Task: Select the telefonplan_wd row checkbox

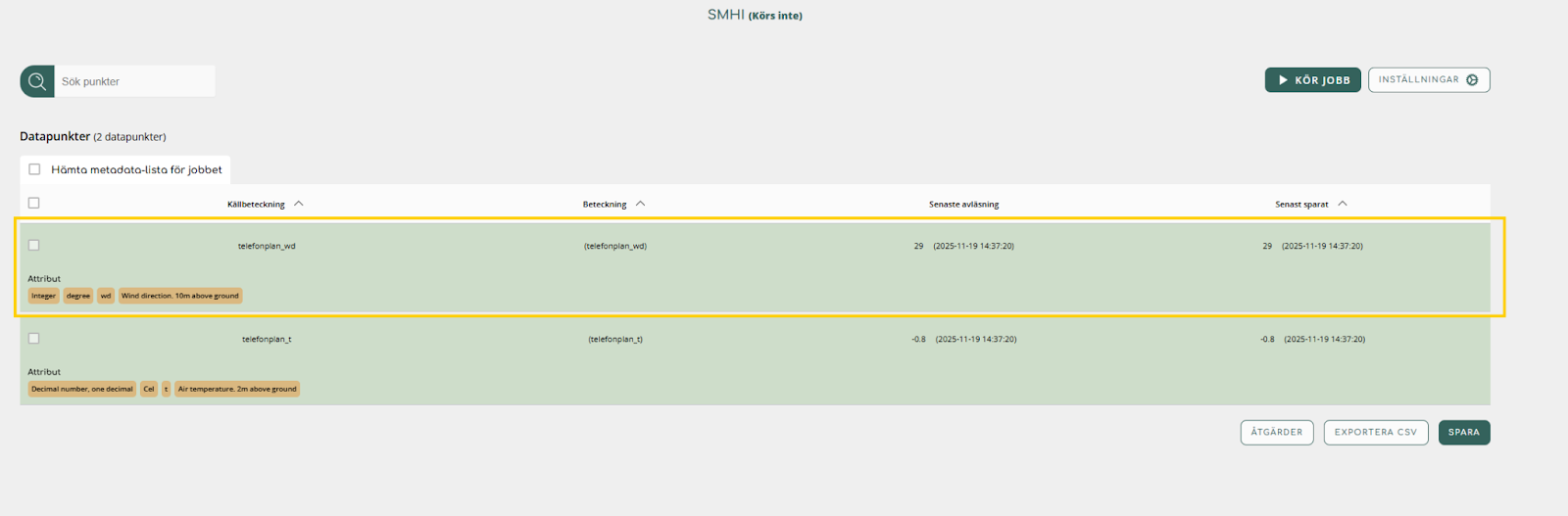Action: coord(34,246)
